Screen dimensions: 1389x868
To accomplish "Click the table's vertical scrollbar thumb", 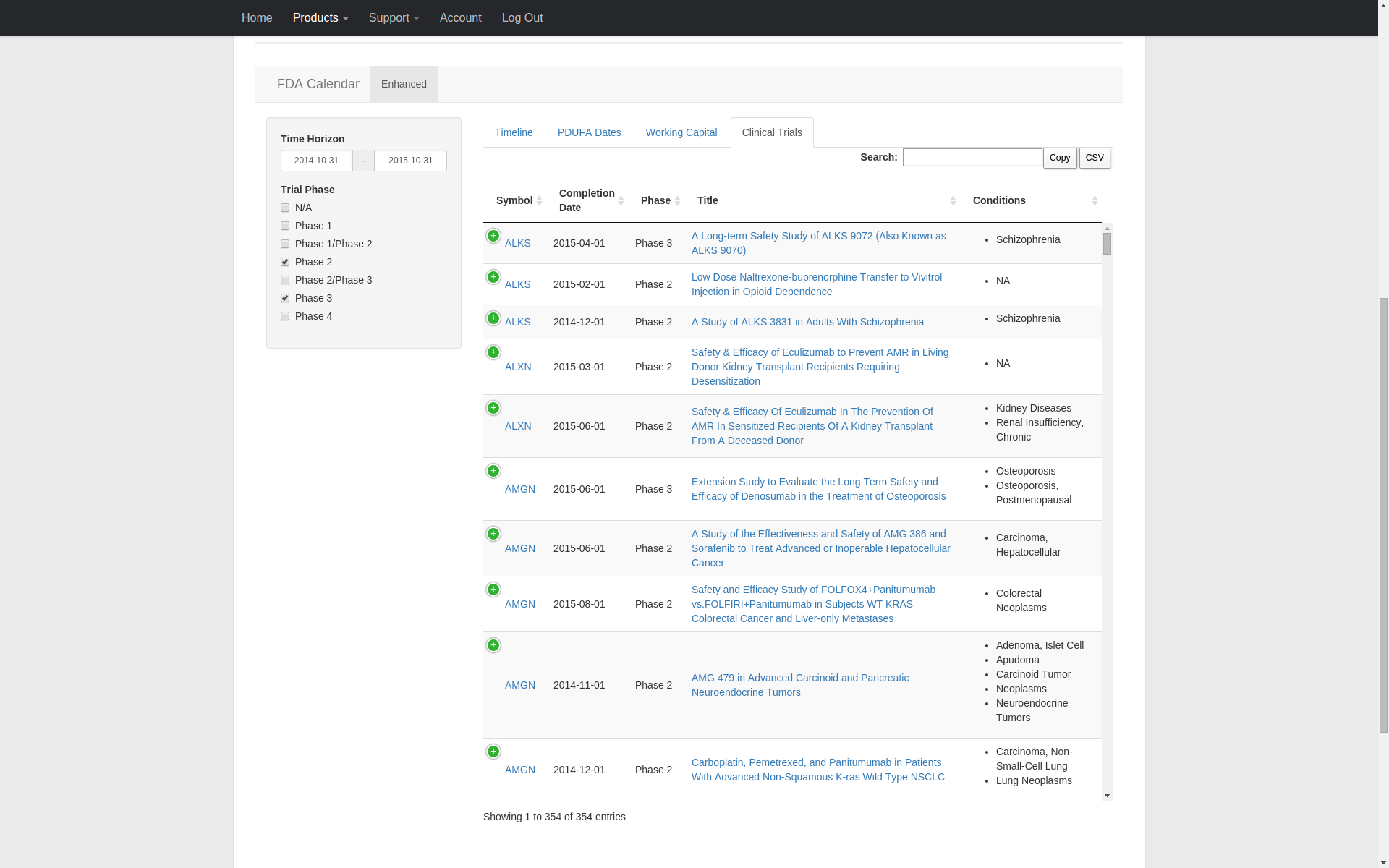I will (x=1107, y=244).
